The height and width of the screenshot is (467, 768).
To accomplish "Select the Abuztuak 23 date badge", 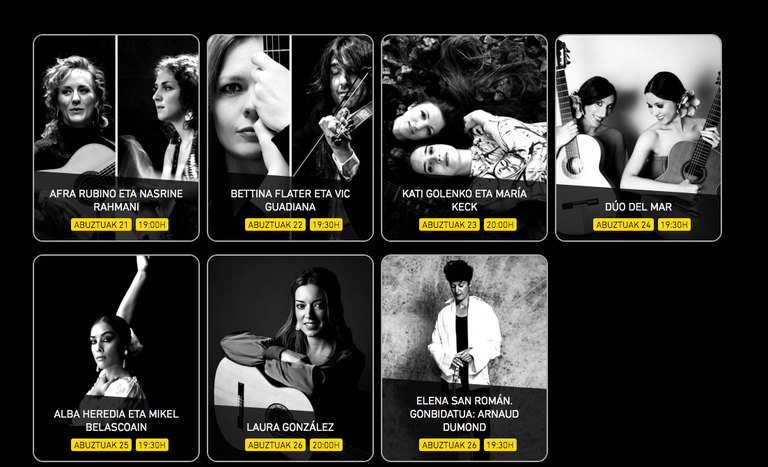I will (x=449, y=224).
